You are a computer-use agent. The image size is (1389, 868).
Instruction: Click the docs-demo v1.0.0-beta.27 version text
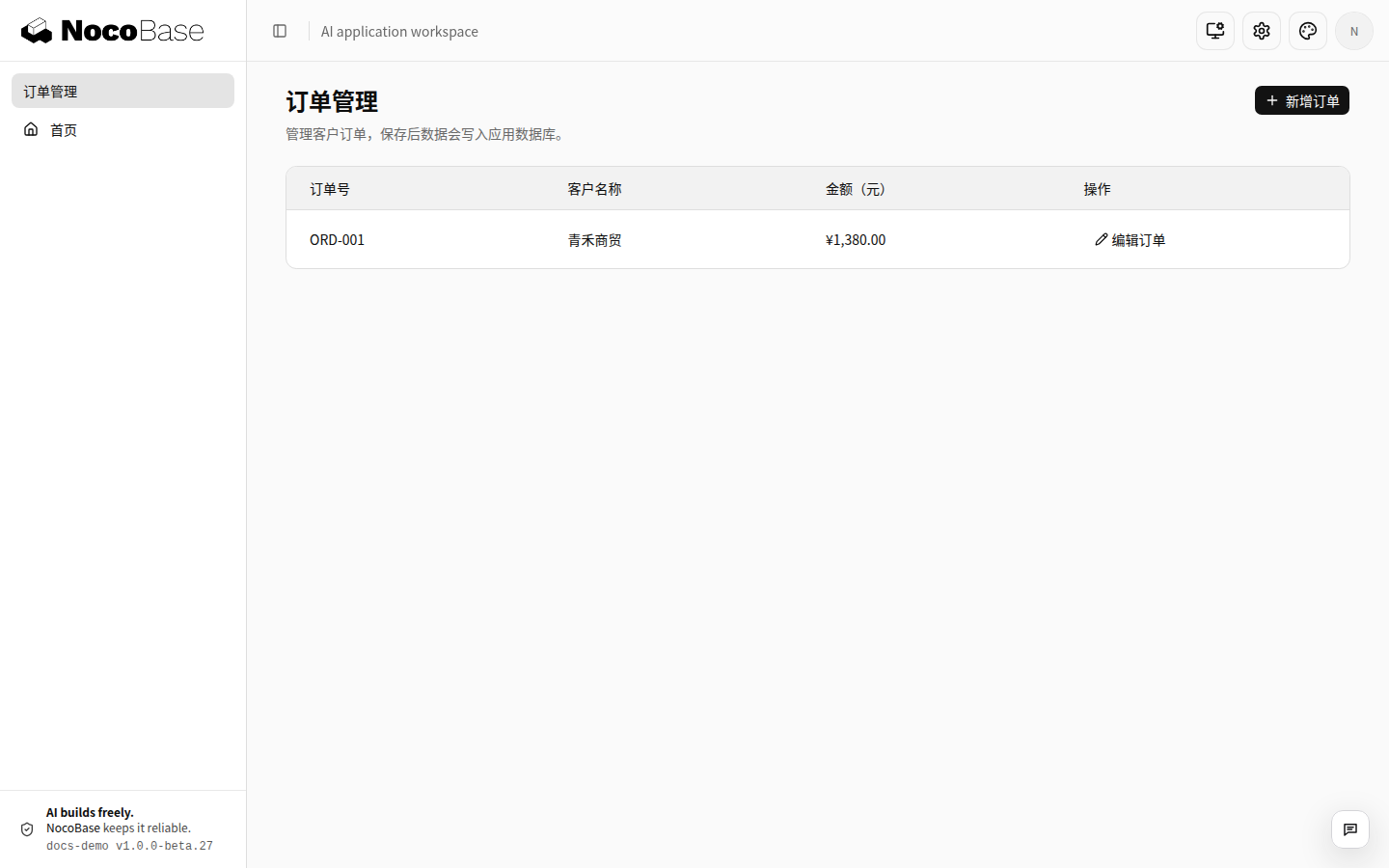[129, 846]
